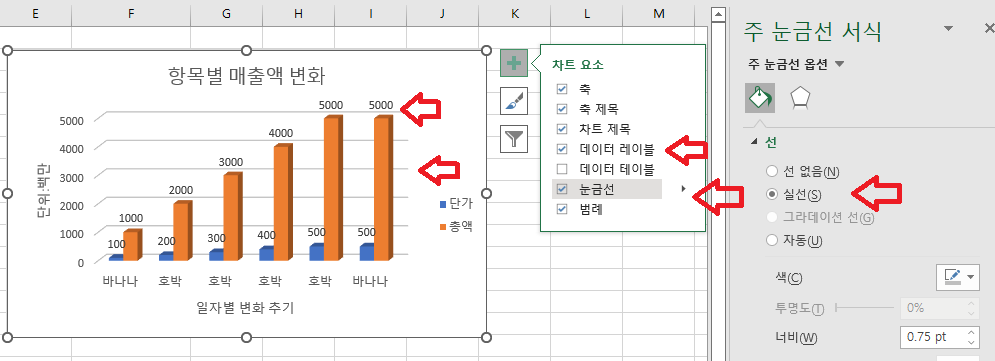Uncheck the 축 checkbox
Viewport: 995px width, 361px height.
pyautogui.click(x=562, y=88)
